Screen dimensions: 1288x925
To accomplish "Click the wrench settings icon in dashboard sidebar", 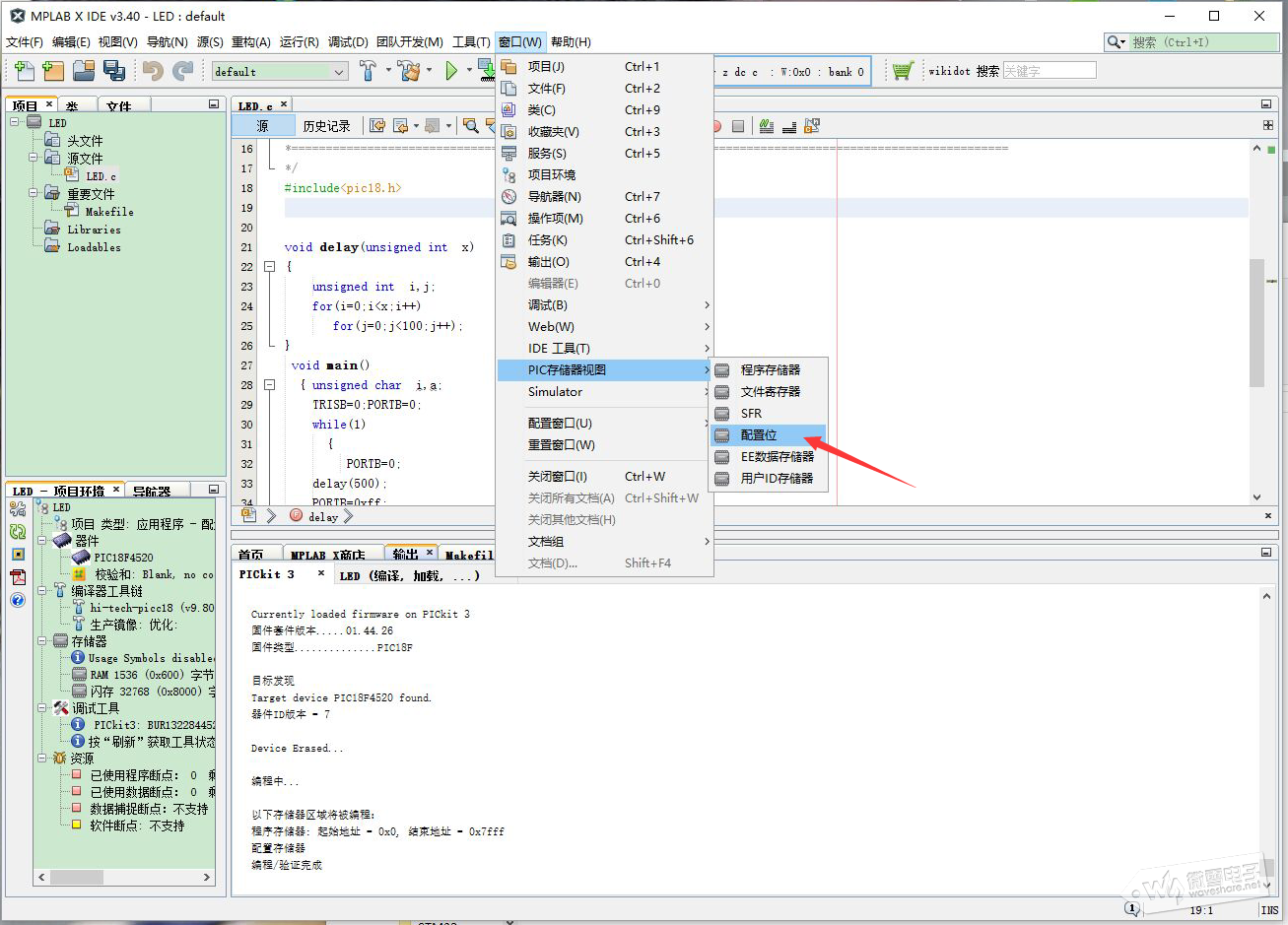I will [18, 508].
